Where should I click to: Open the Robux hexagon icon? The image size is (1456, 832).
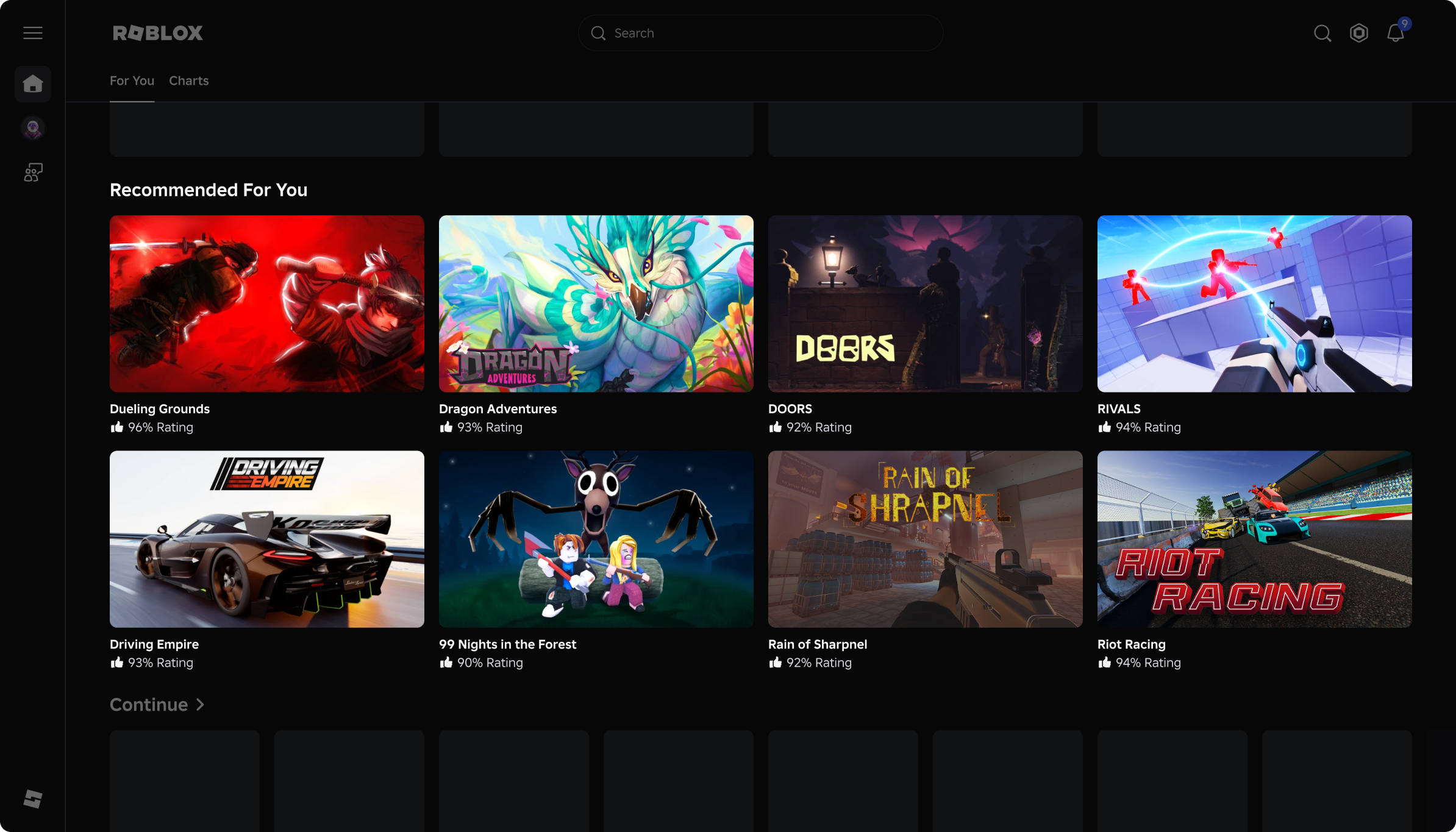(1359, 33)
